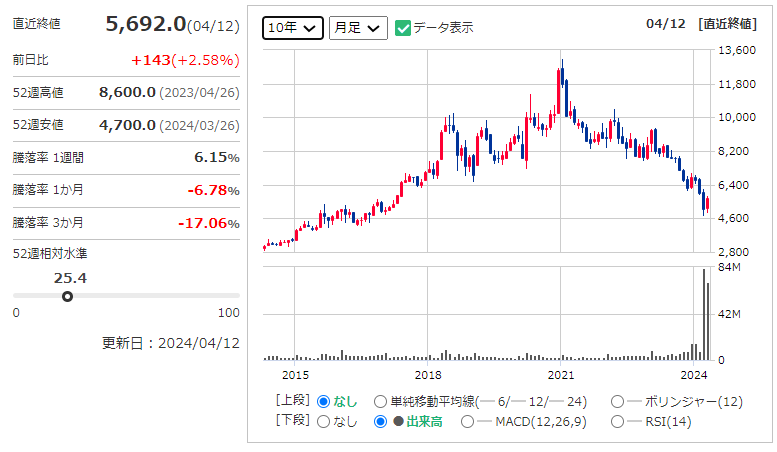Screen dimensions: 777x452
Task: Click the 2018 label on time axis
Action: 427,376
